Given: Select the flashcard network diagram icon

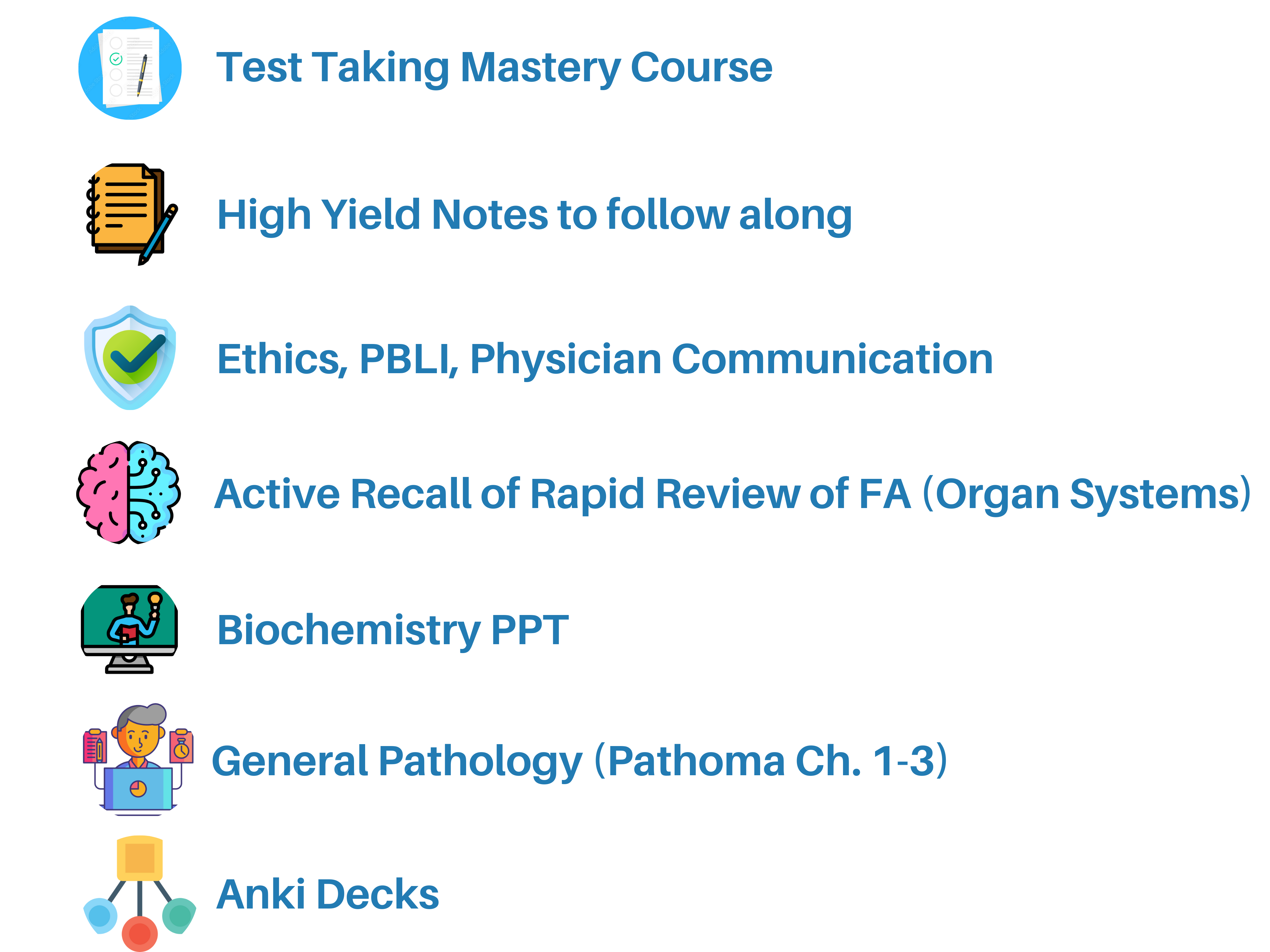Looking at the screenshot, I should point(139,893).
